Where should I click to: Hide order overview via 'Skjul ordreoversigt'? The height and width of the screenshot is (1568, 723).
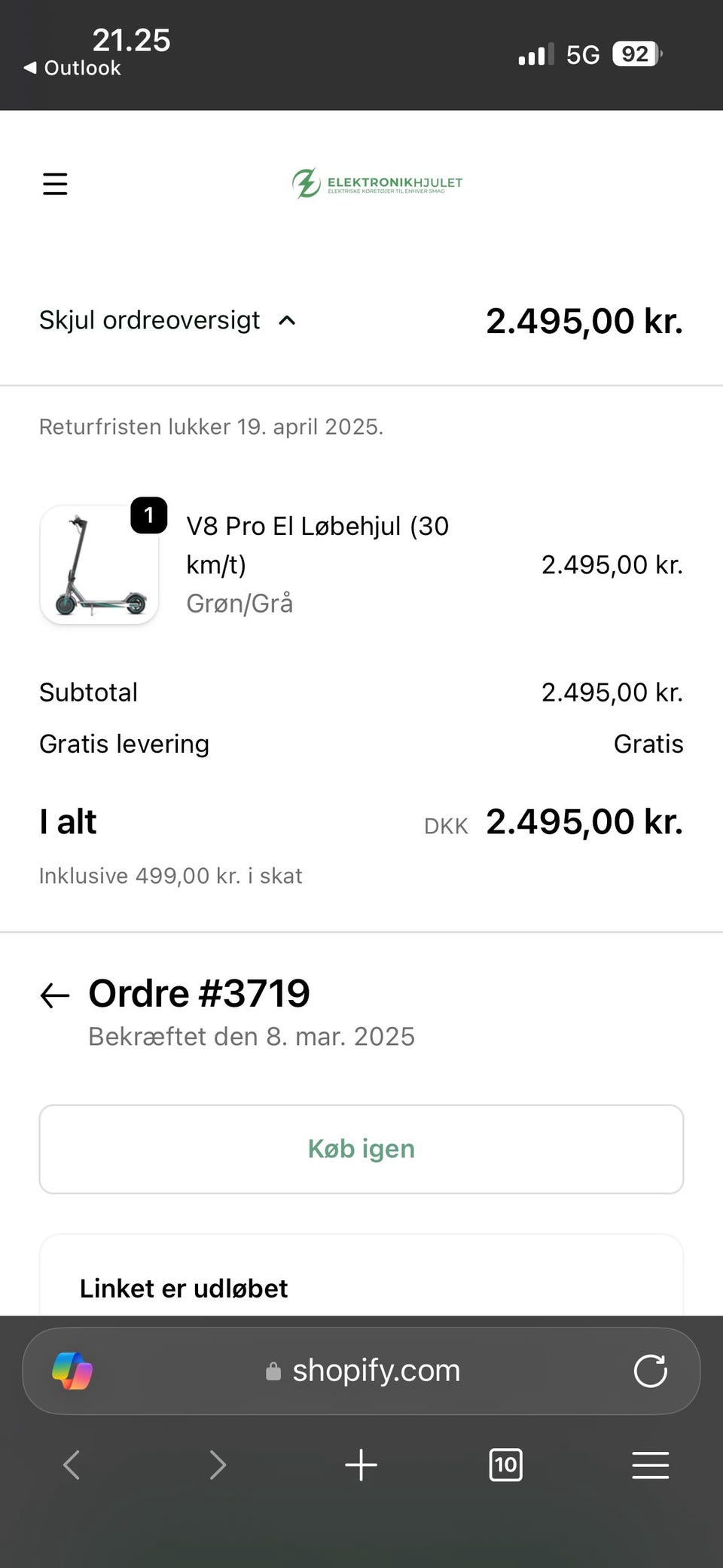[x=149, y=320]
